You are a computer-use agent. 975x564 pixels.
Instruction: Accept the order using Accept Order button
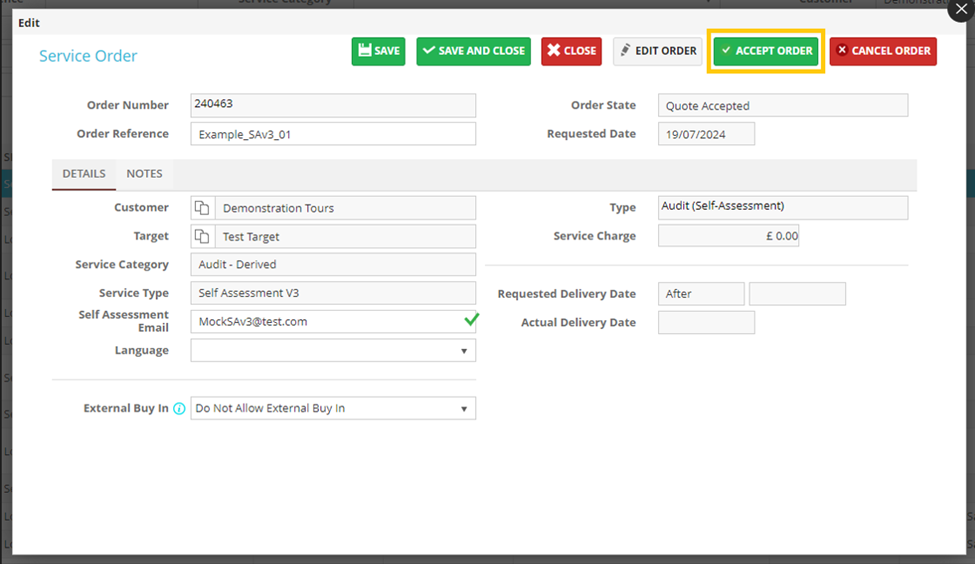766,51
